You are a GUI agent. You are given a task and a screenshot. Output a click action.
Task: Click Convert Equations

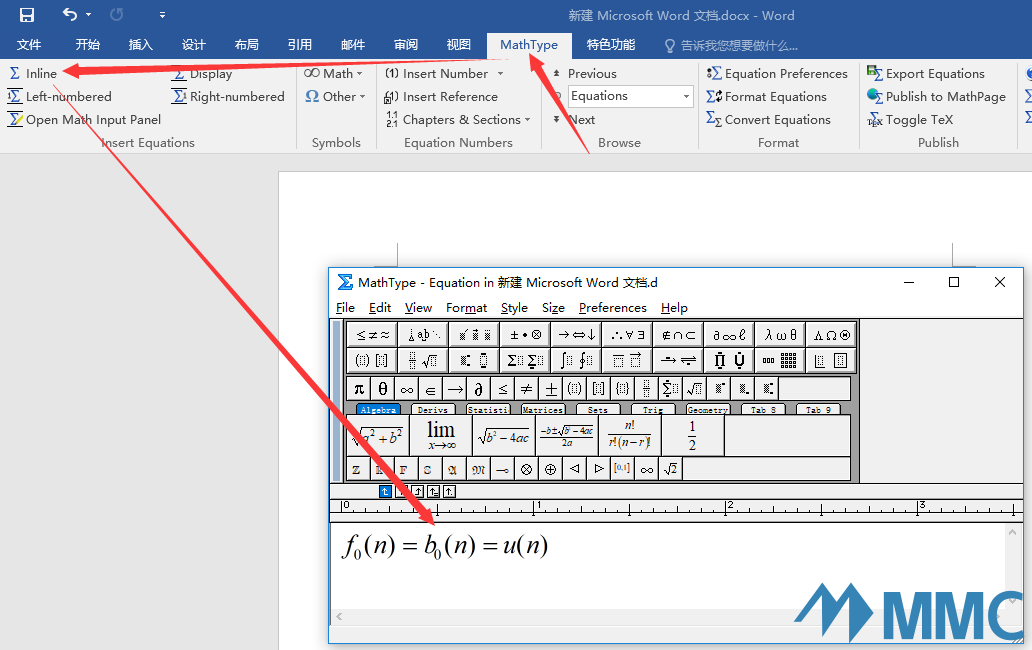(768, 120)
